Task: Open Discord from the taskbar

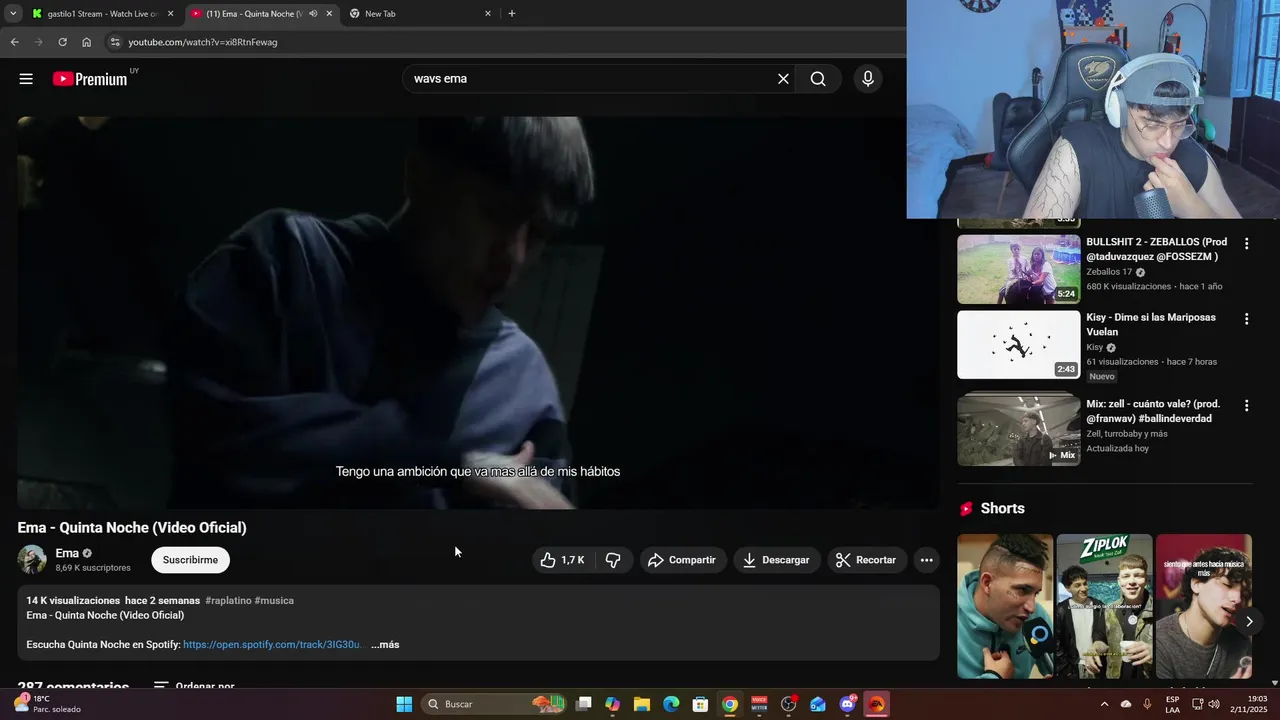Action: (848, 704)
